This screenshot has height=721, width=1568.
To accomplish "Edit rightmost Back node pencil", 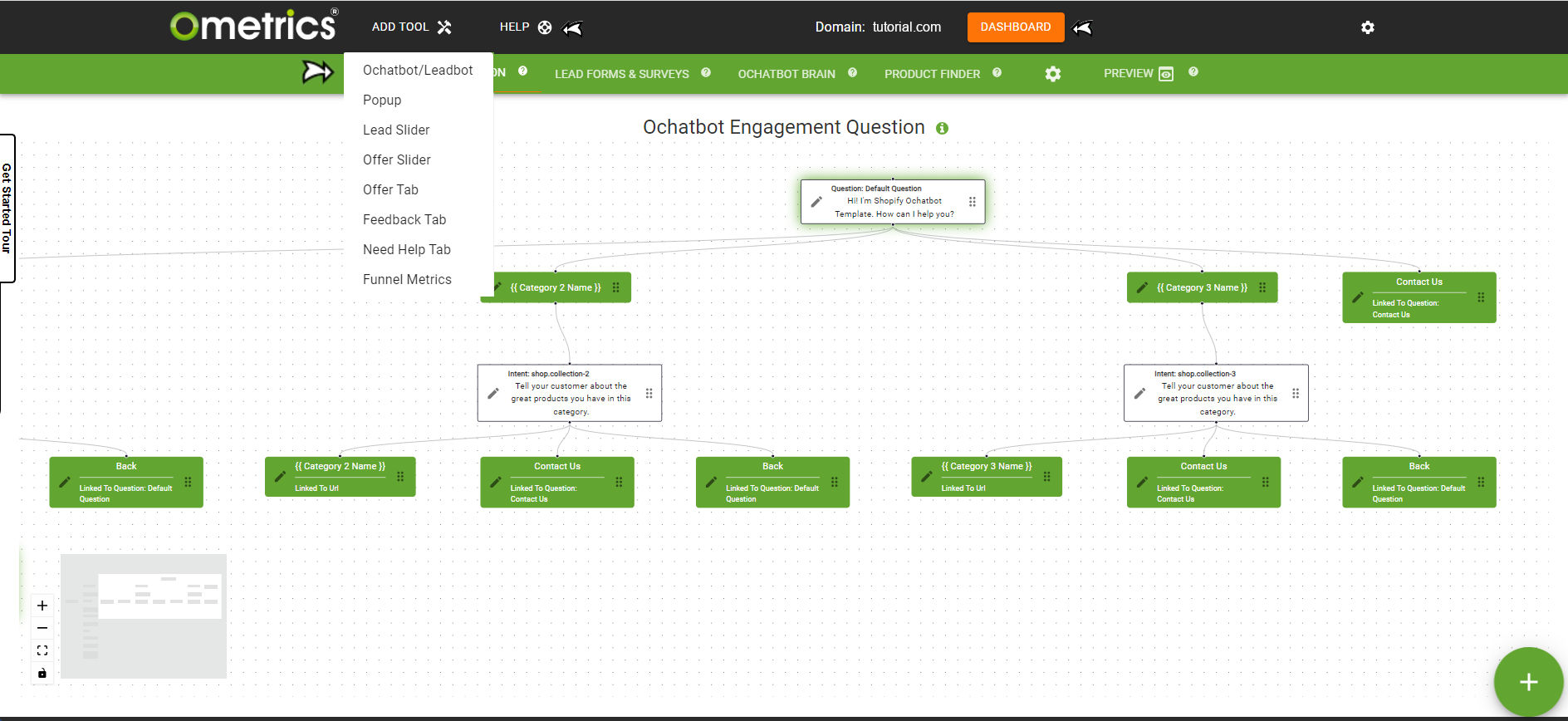I will point(1358,482).
